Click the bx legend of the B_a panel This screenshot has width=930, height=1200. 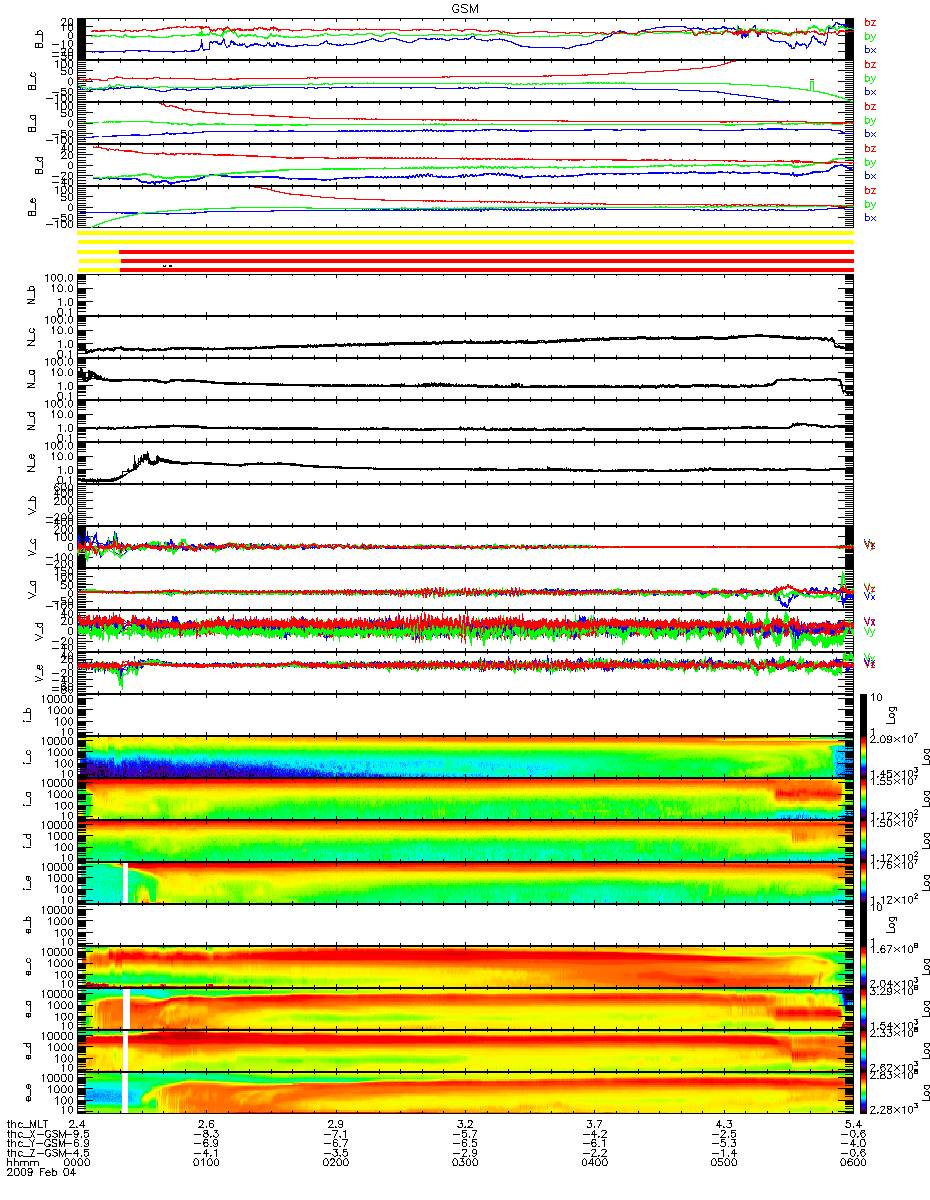870,134
